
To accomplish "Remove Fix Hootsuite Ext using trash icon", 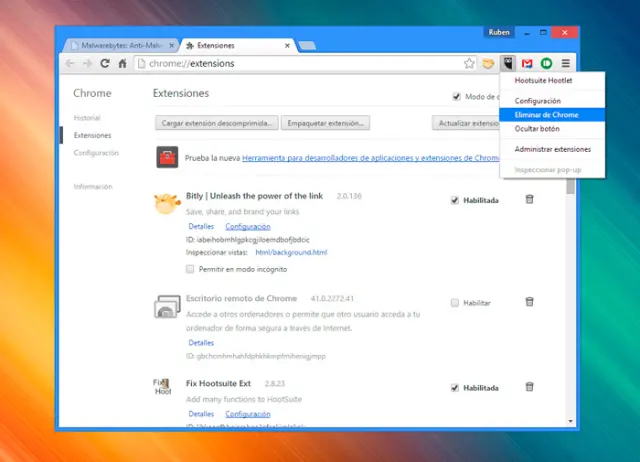I will coord(529,387).
